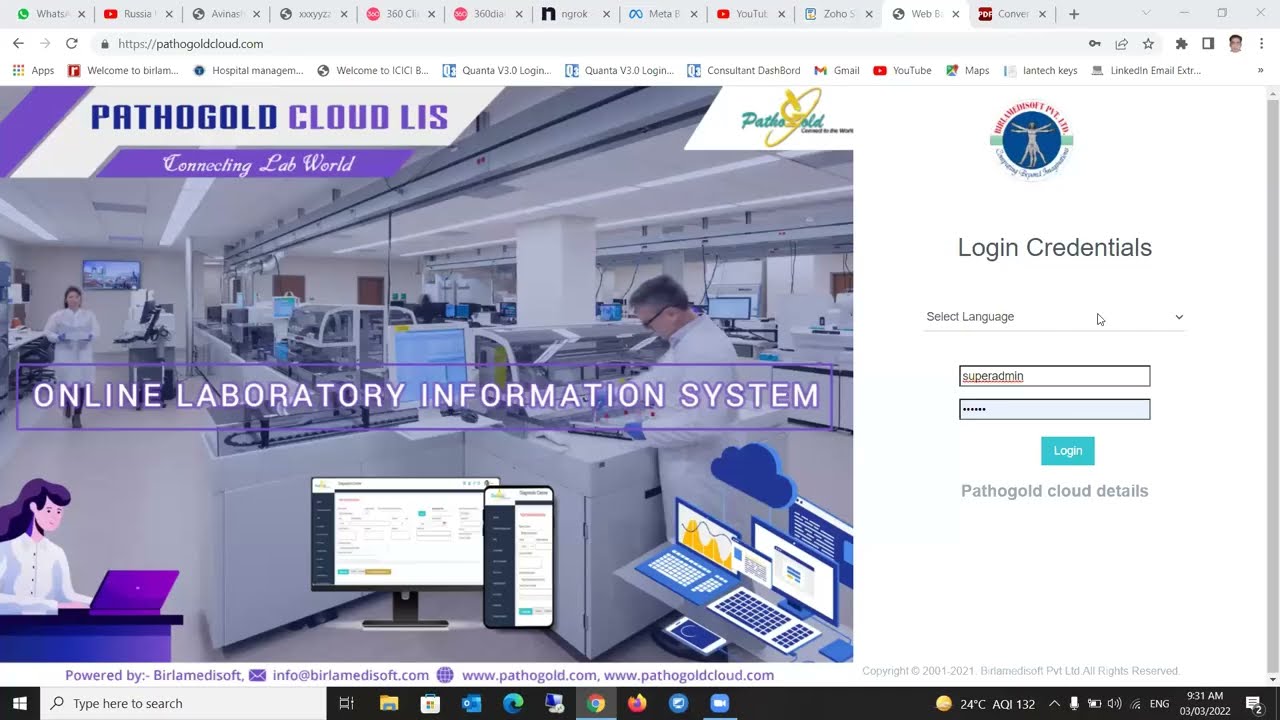Open File Explorer from the taskbar

point(389,703)
